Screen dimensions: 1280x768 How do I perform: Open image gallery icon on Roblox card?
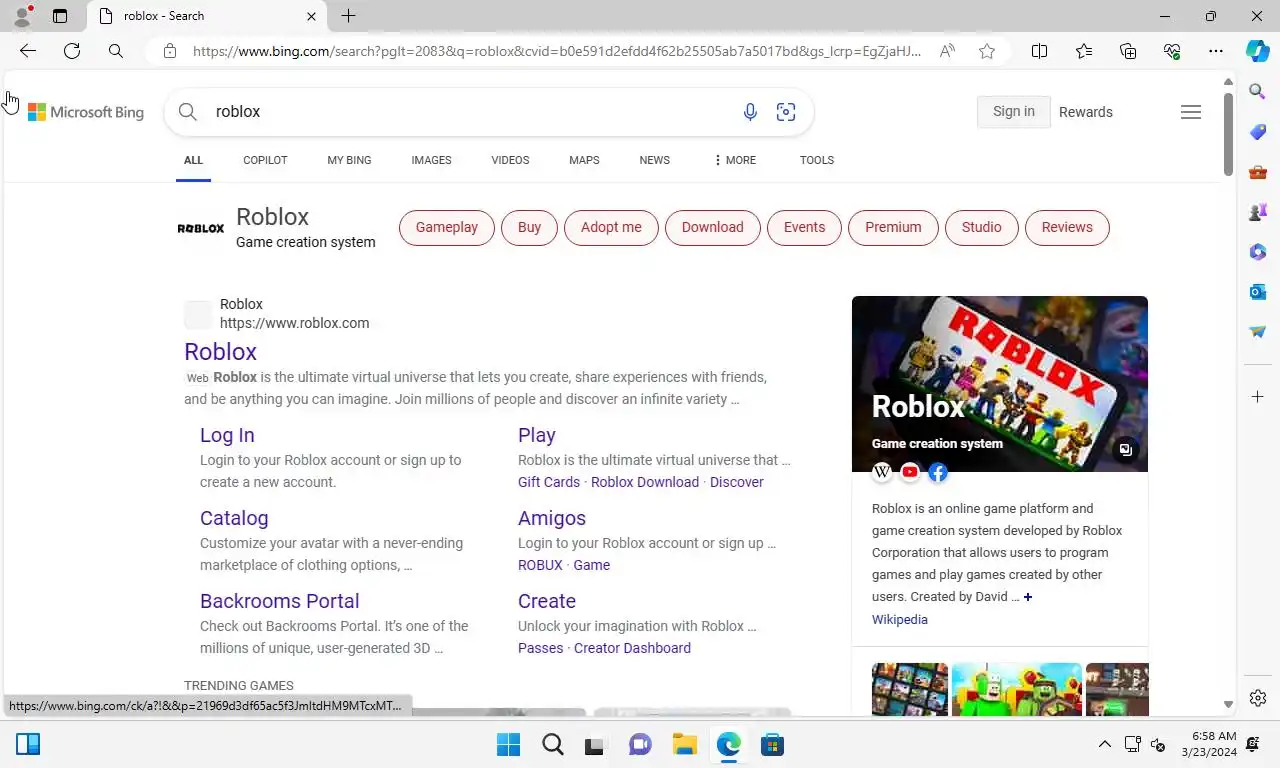point(1126,450)
